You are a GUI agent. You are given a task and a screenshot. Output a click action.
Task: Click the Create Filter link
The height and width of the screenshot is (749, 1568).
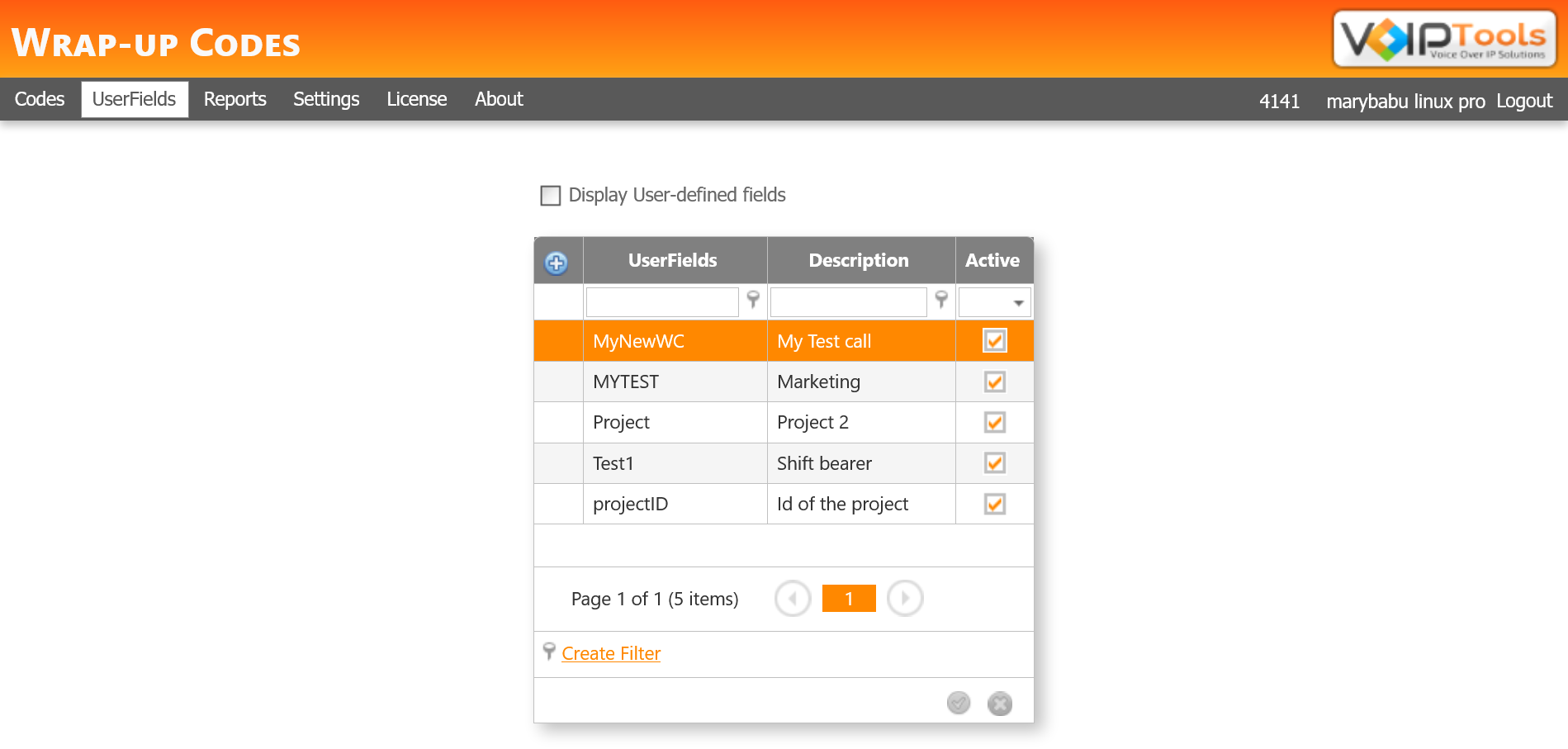pos(610,652)
